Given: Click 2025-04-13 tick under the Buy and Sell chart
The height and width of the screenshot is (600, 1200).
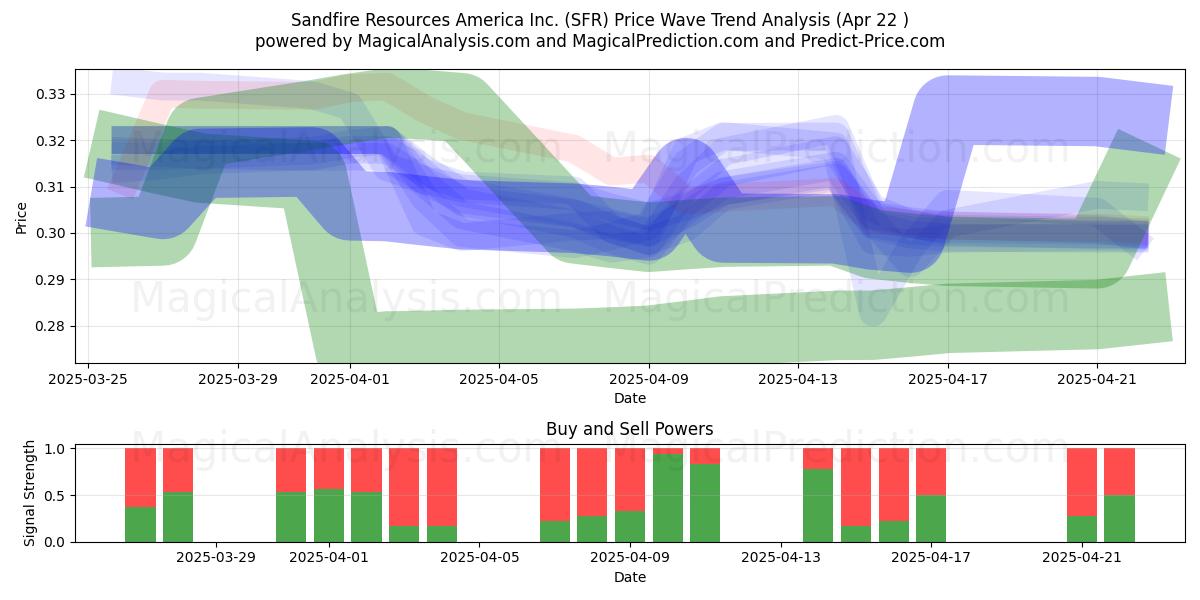Looking at the screenshot, I should point(781,558).
